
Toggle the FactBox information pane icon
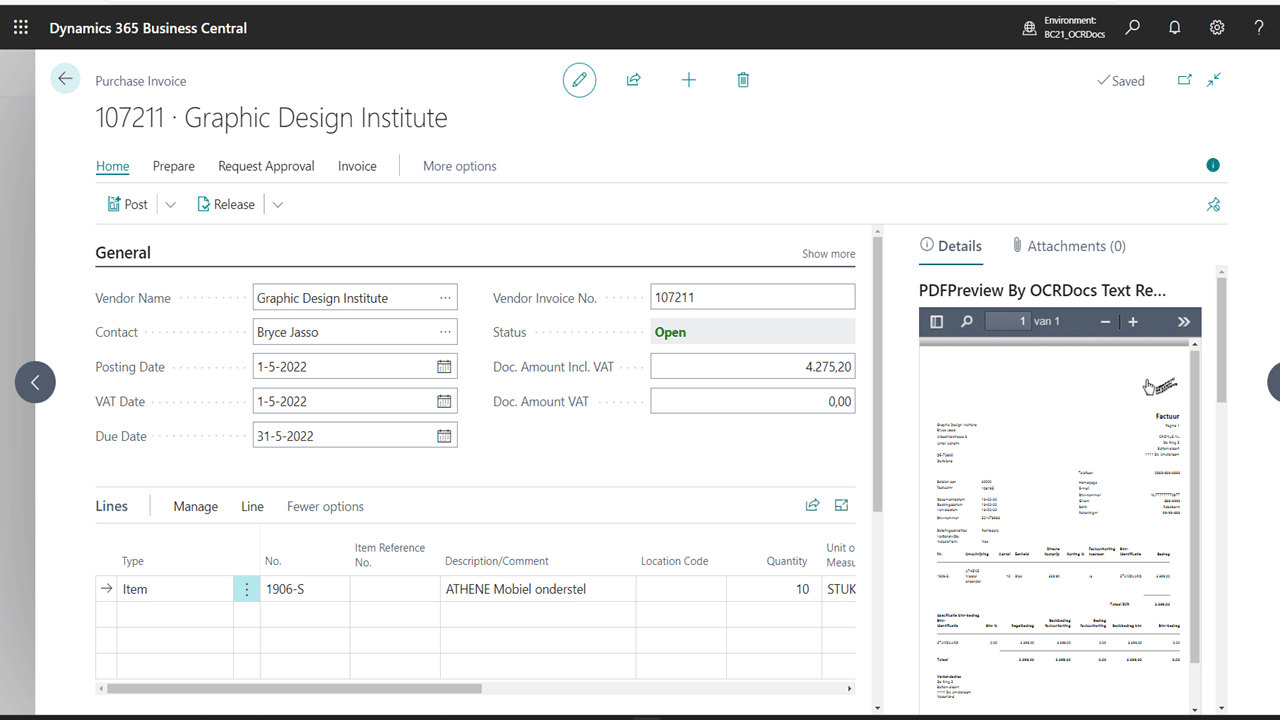tap(1213, 165)
